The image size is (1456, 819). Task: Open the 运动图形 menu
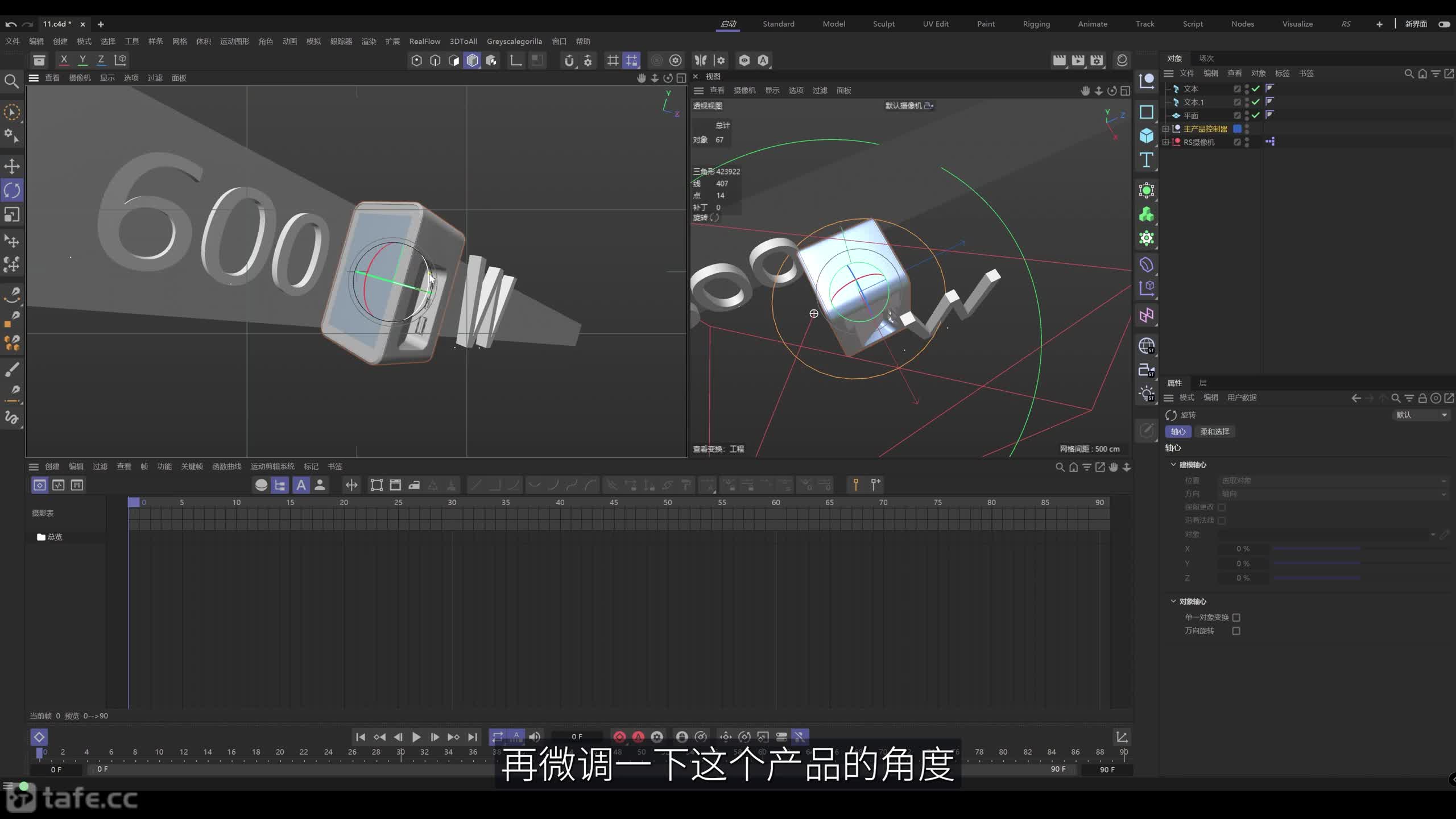pyautogui.click(x=234, y=42)
